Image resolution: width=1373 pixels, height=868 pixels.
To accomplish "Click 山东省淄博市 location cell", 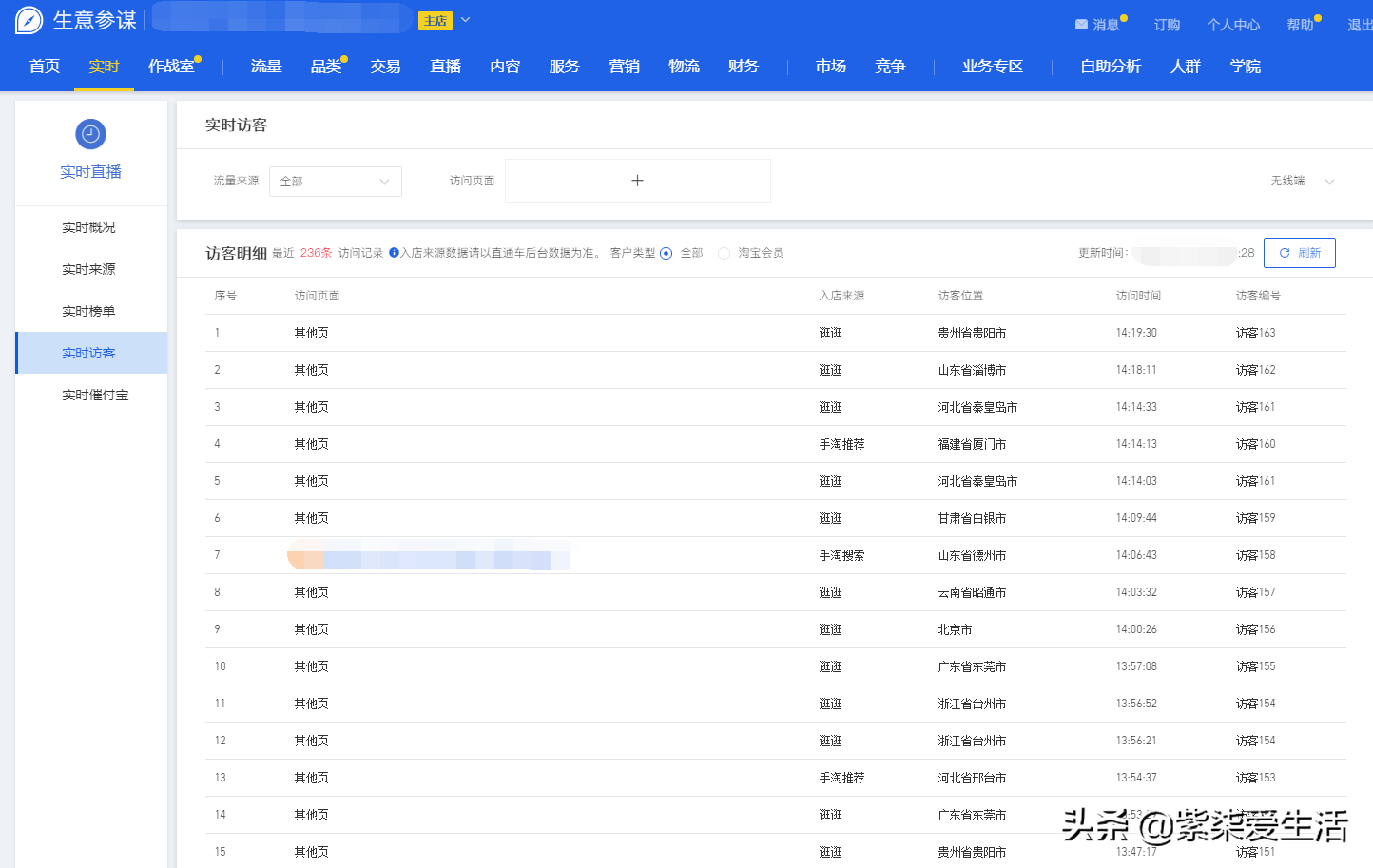I will [x=972, y=370].
